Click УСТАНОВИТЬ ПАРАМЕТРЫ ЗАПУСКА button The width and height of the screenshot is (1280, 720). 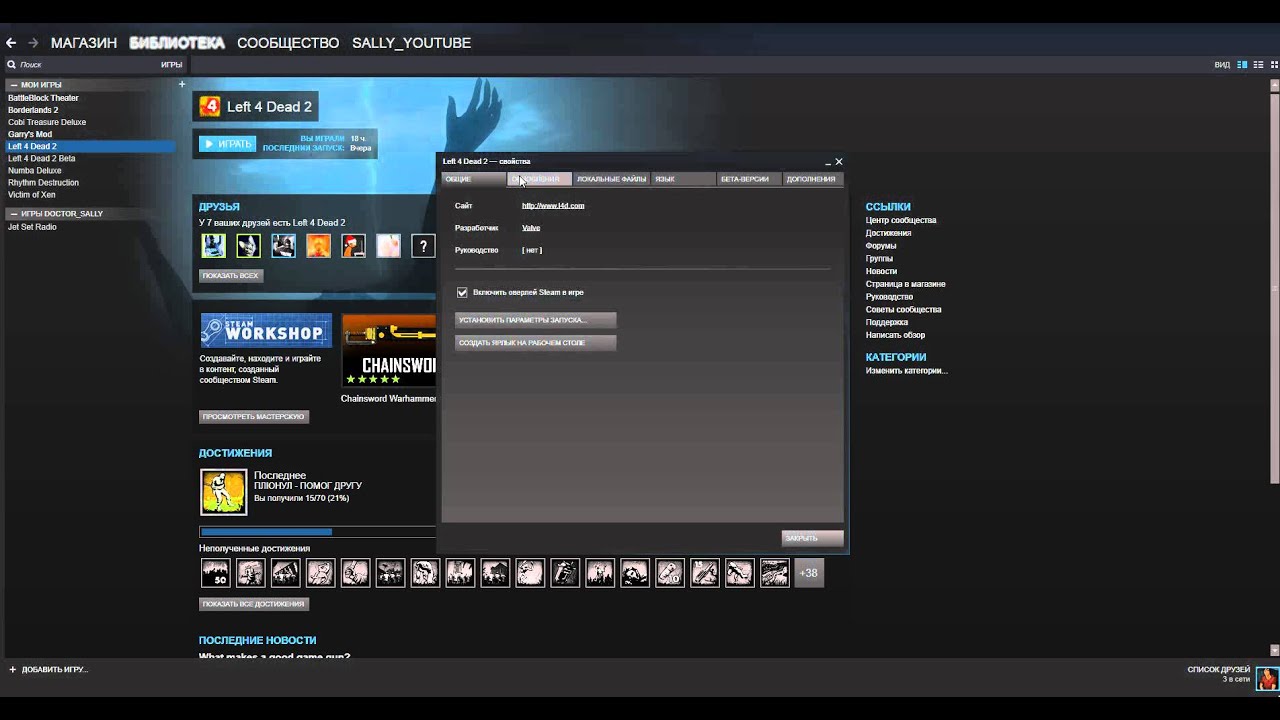point(535,320)
